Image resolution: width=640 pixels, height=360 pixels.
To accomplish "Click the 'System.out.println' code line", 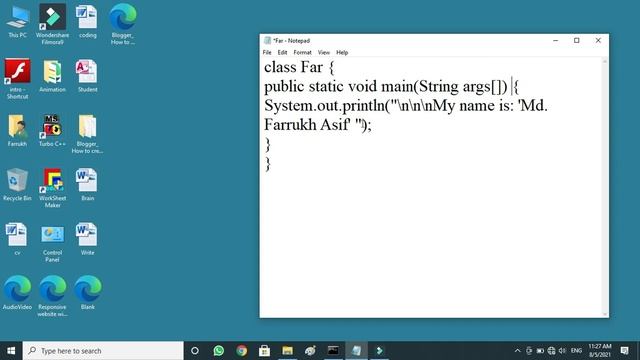I will coord(406,105).
